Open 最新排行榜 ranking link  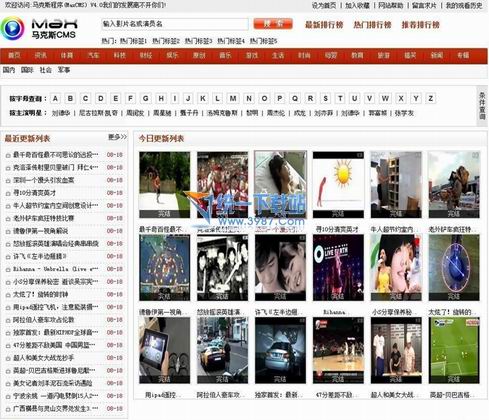pyautogui.click(x=324, y=25)
